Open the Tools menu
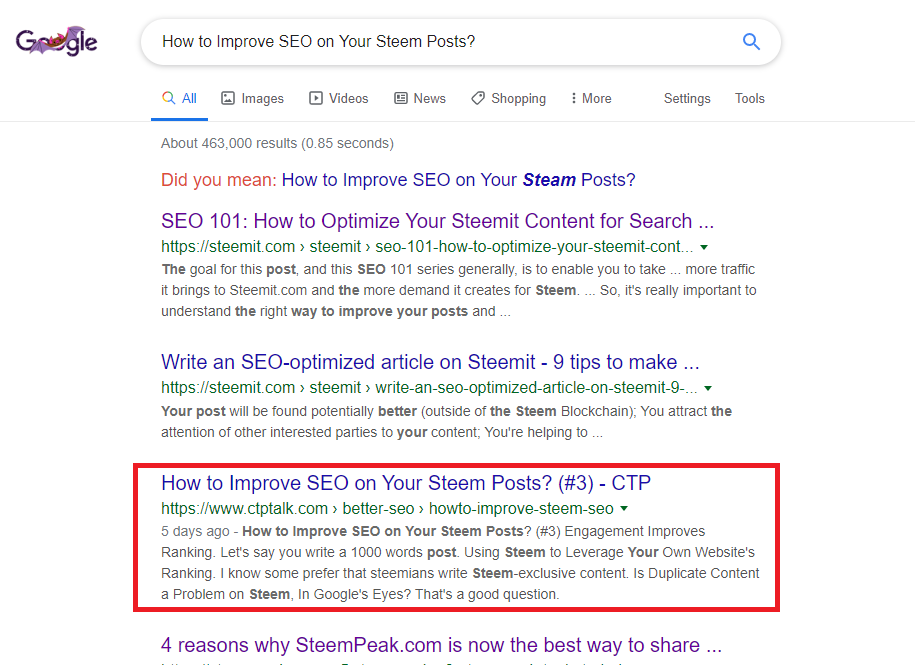Viewport: 915px width, 665px height. [749, 99]
